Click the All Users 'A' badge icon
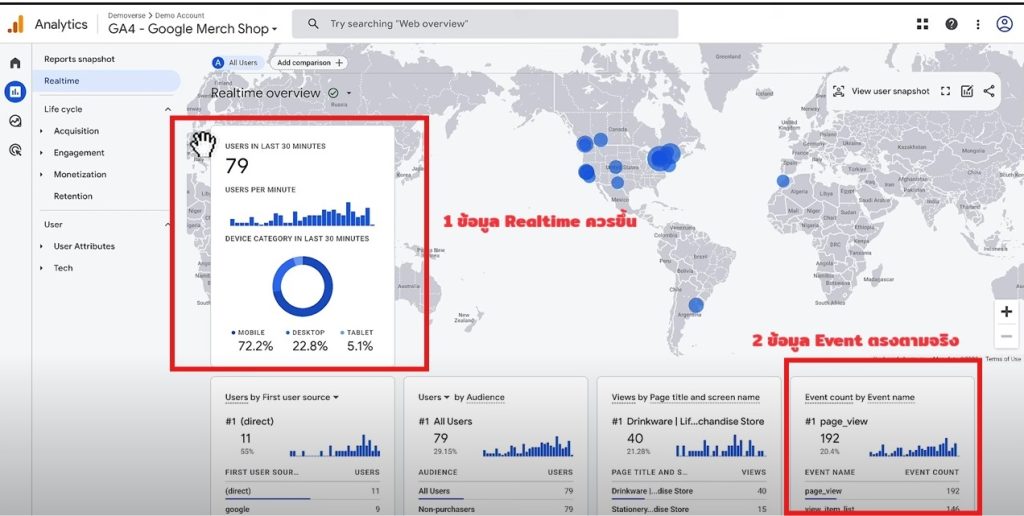The width and height of the screenshot is (1024, 516). (x=218, y=63)
